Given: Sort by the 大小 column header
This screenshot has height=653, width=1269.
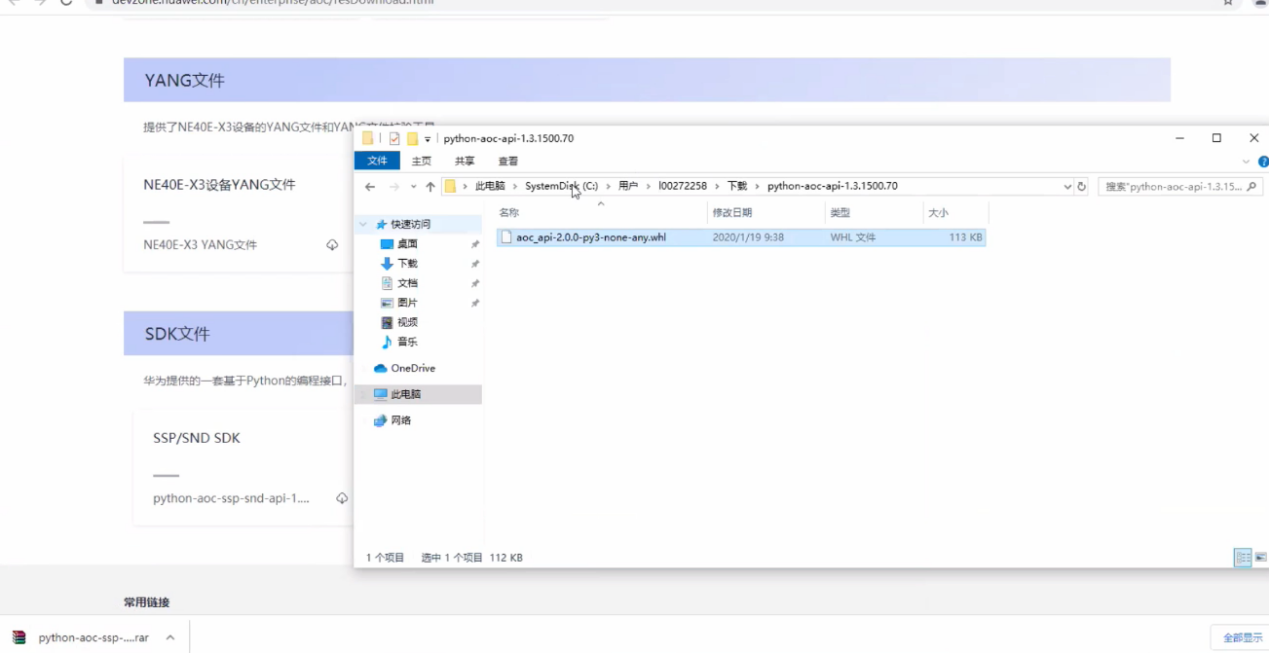Looking at the screenshot, I should pos(938,213).
